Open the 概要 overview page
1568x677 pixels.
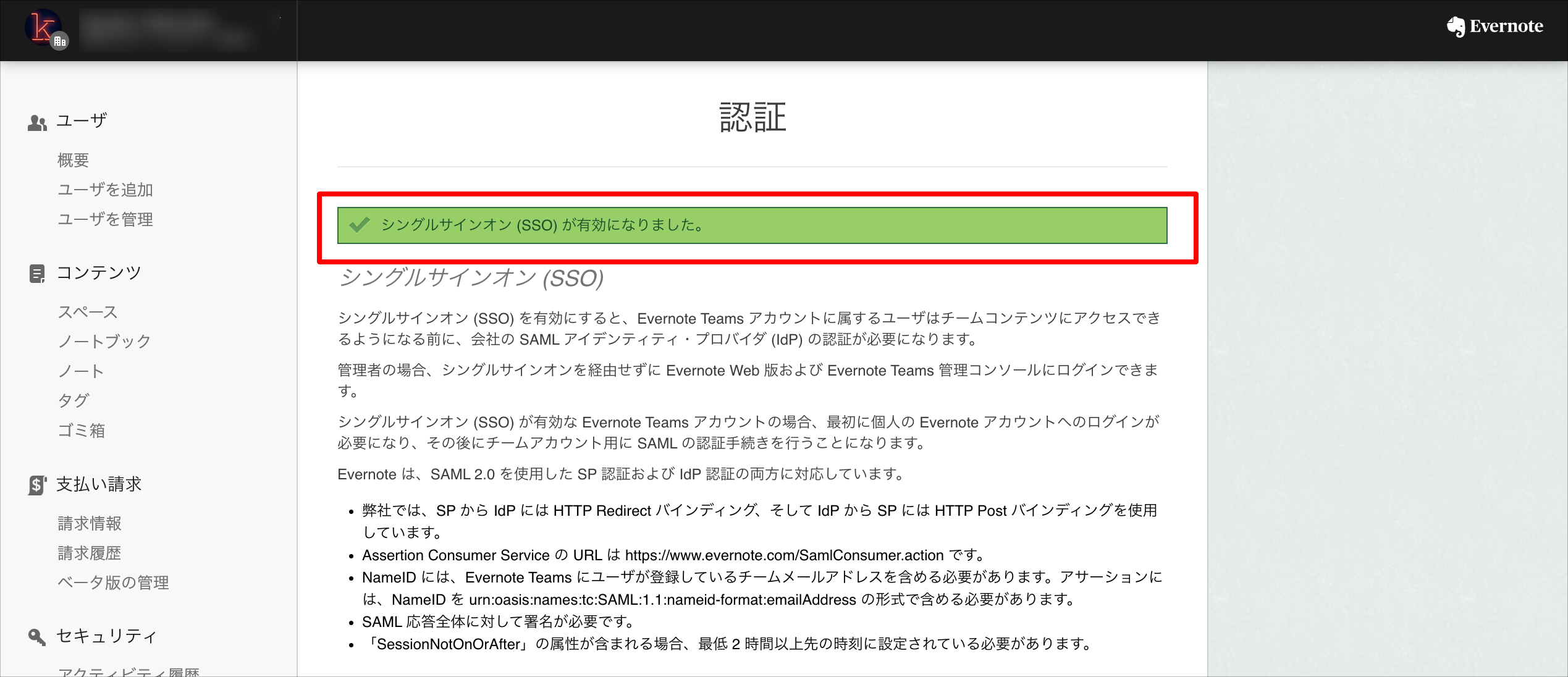(x=74, y=161)
